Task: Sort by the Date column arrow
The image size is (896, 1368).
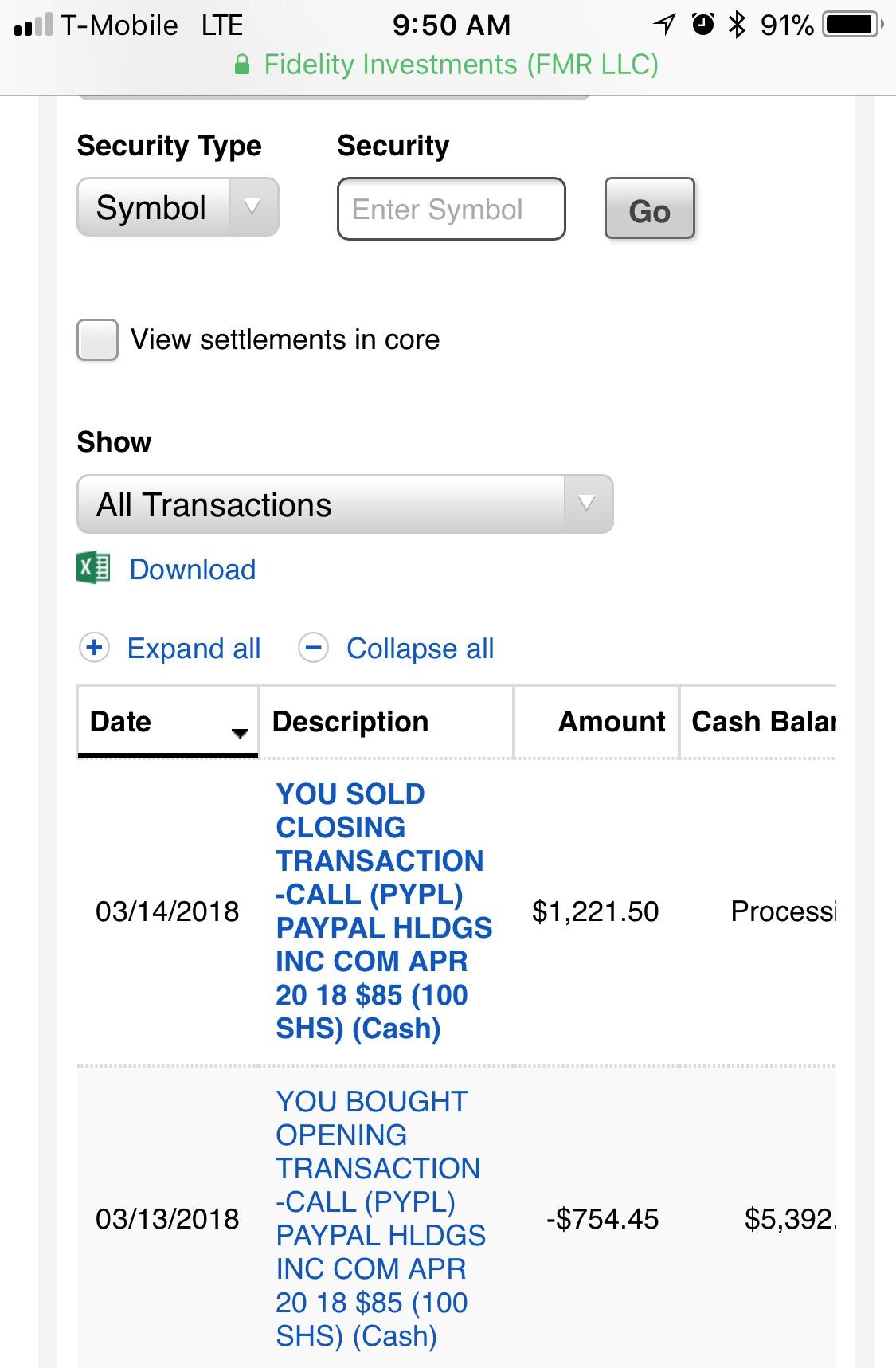Action: coord(239,733)
